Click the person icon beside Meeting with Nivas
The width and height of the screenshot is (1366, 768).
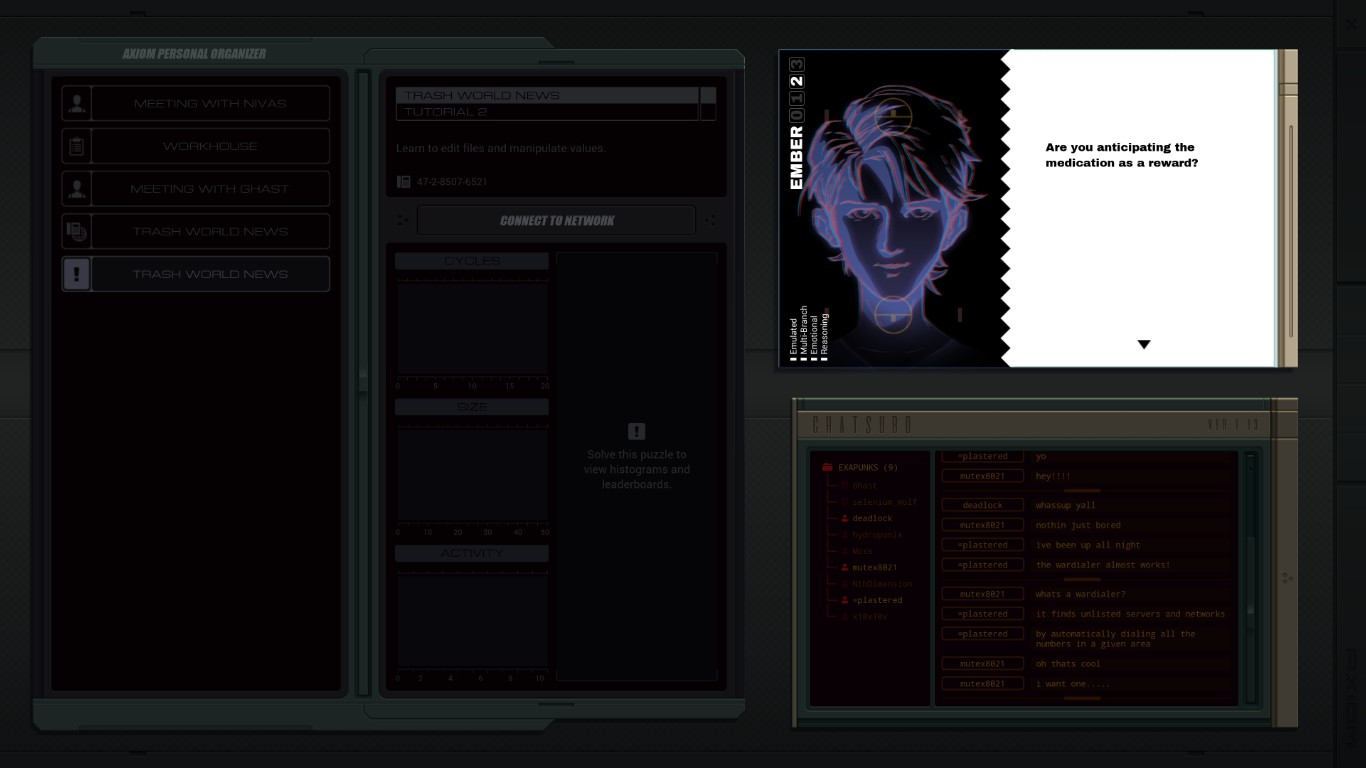(76, 103)
